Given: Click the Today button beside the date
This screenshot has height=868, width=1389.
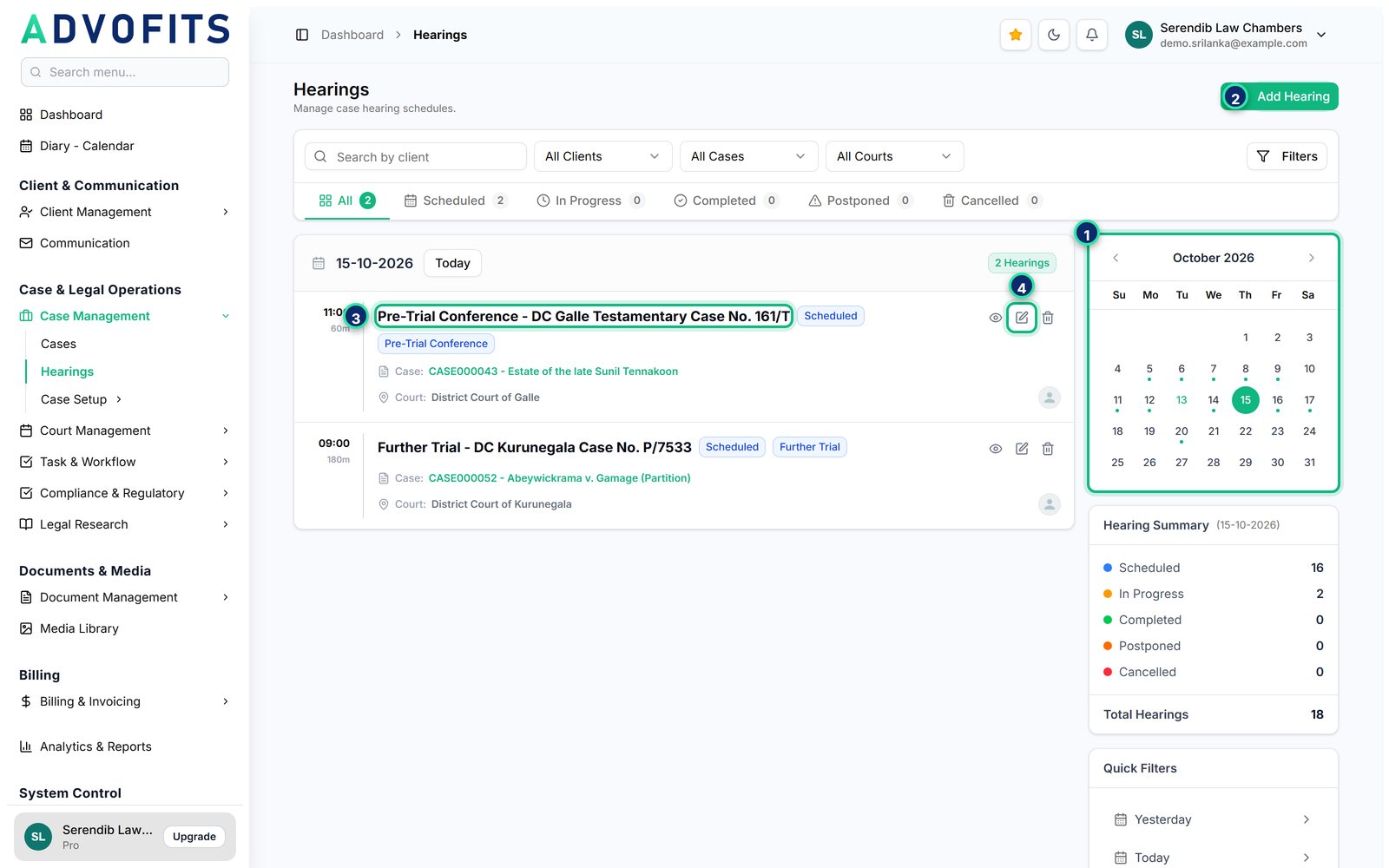Looking at the screenshot, I should (x=452, y=263).
